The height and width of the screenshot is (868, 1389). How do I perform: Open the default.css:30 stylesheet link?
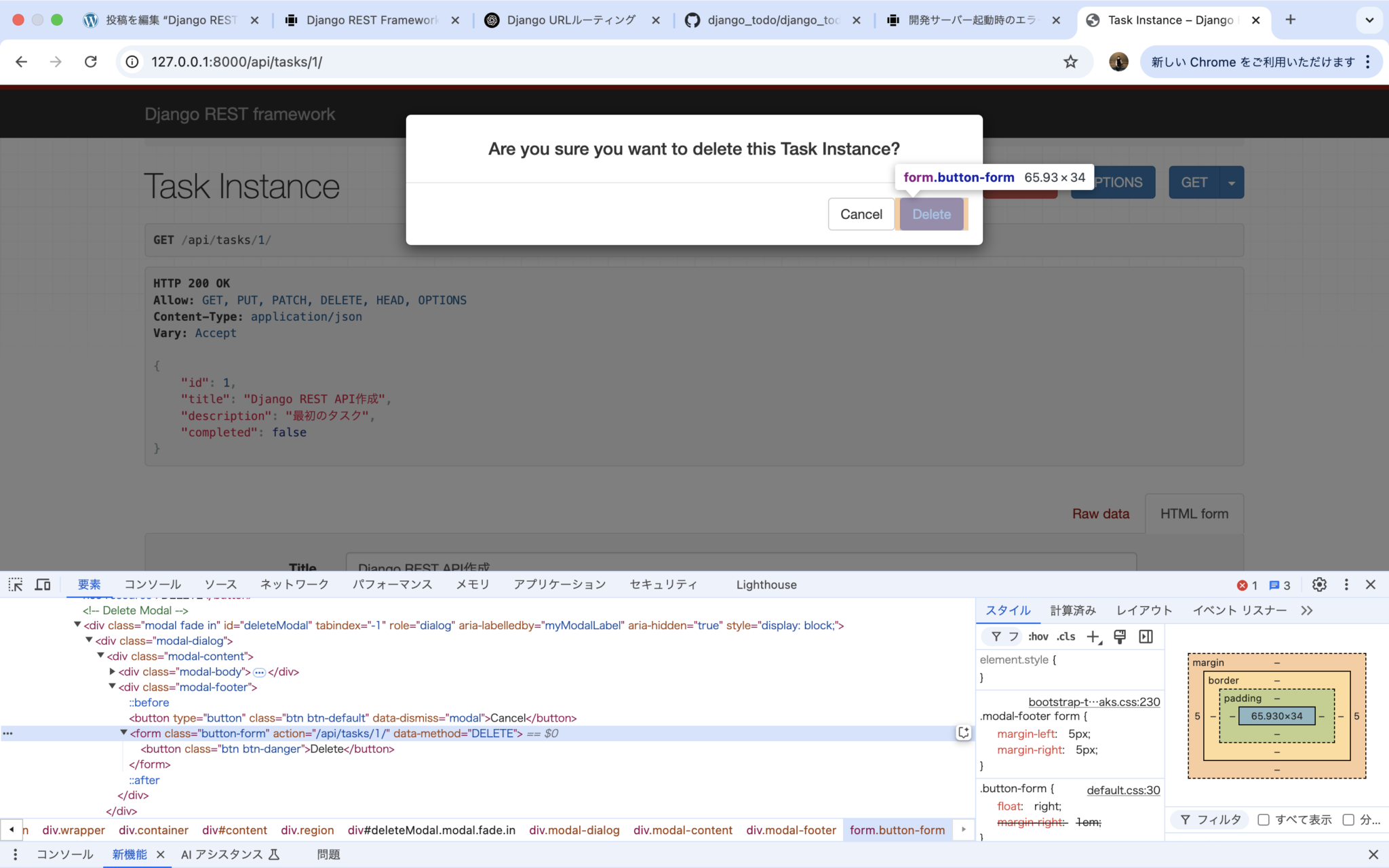(1122, 790)
